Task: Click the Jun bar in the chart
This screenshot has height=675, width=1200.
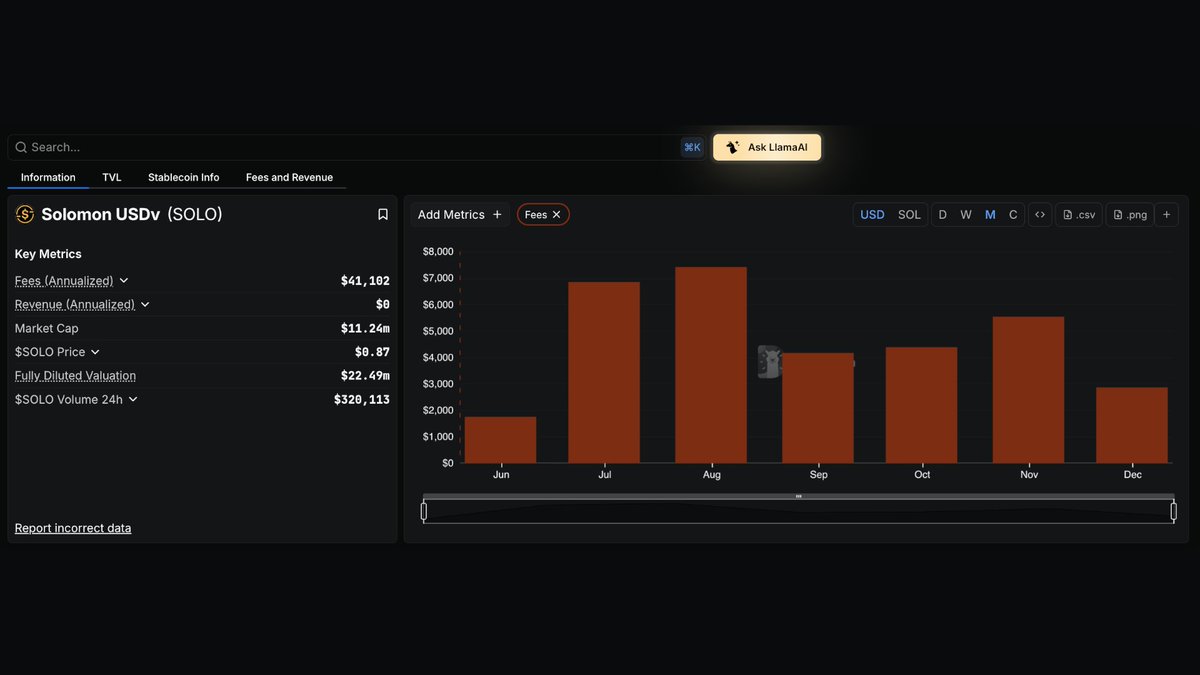Action: click(500, 440)
